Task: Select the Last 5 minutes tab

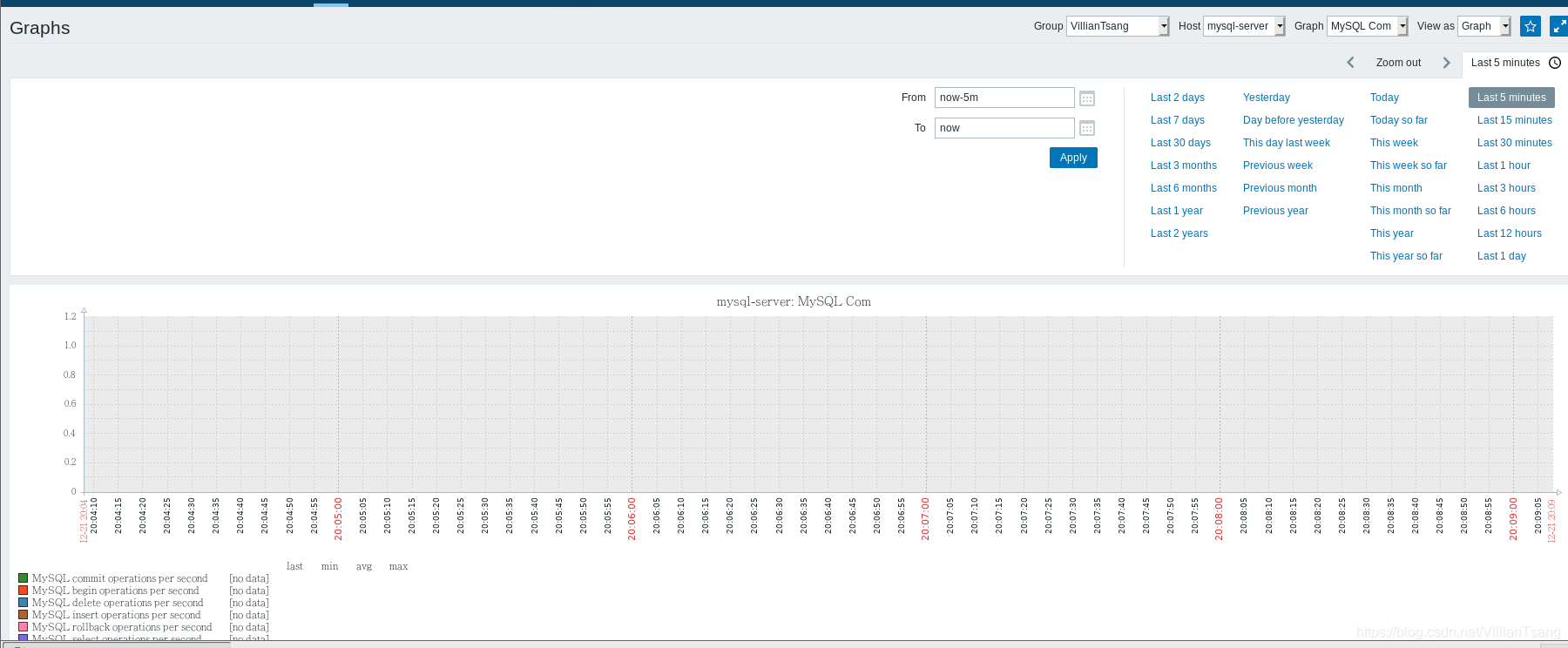Action: coord(1515,63)
